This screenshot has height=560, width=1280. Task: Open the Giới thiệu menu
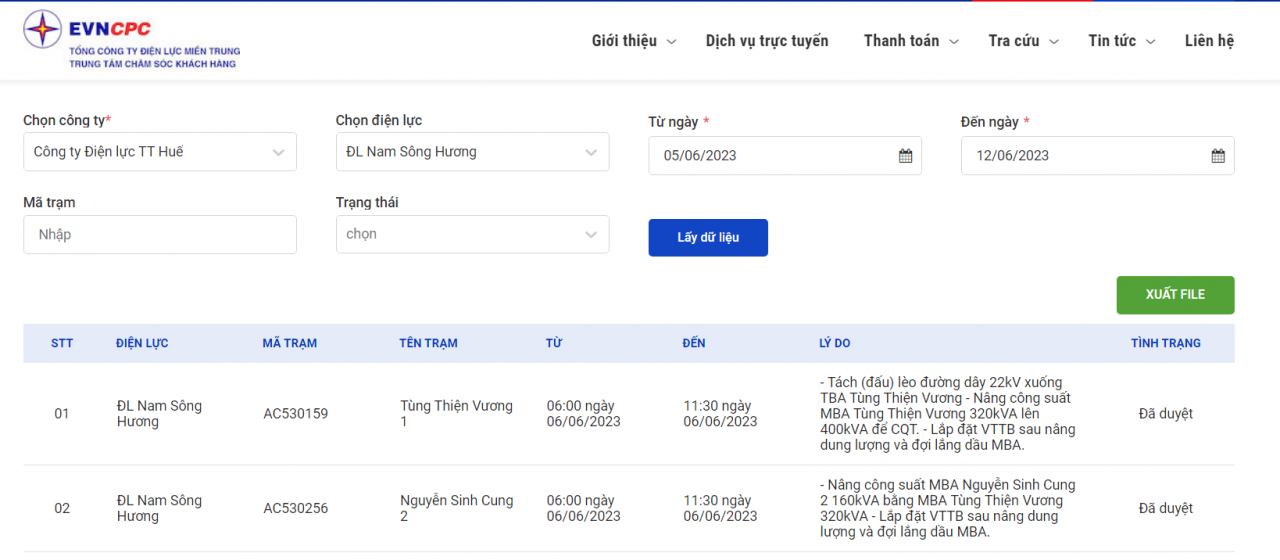pos(624,41)
